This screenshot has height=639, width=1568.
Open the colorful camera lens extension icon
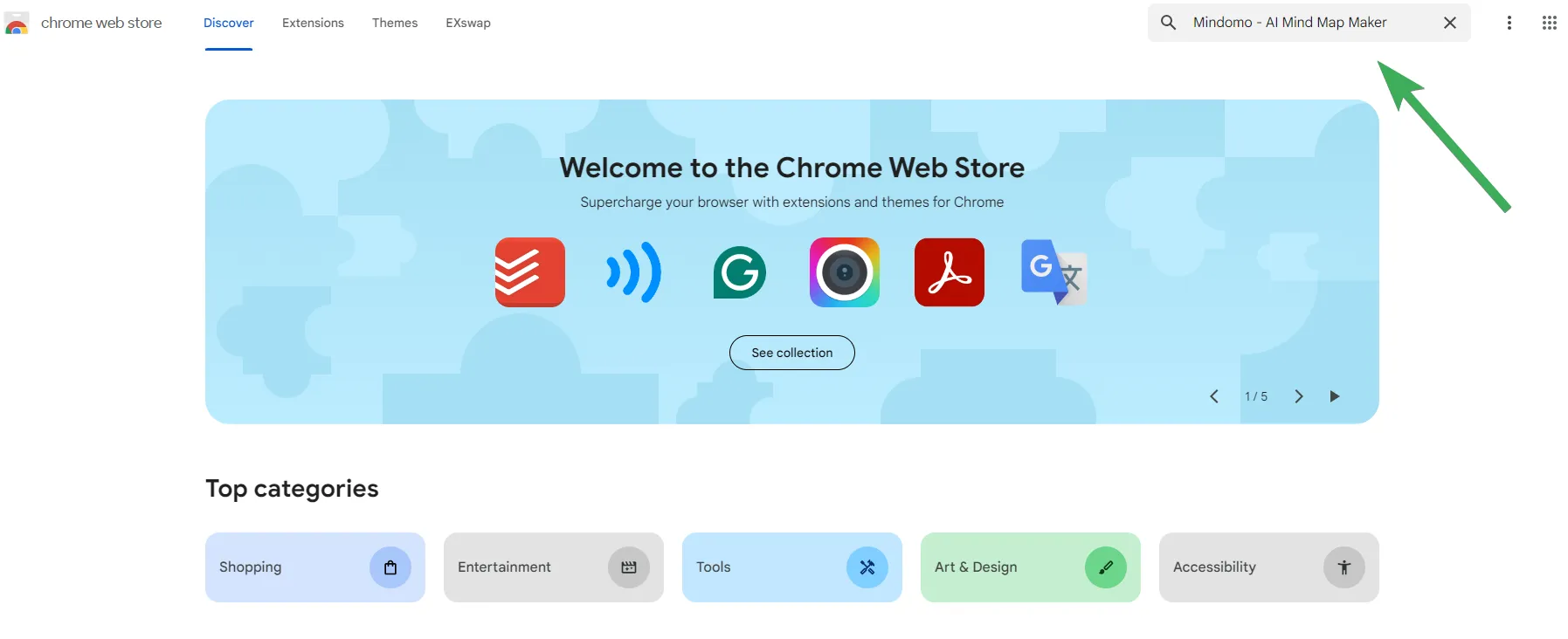click(x=845, y=272)
